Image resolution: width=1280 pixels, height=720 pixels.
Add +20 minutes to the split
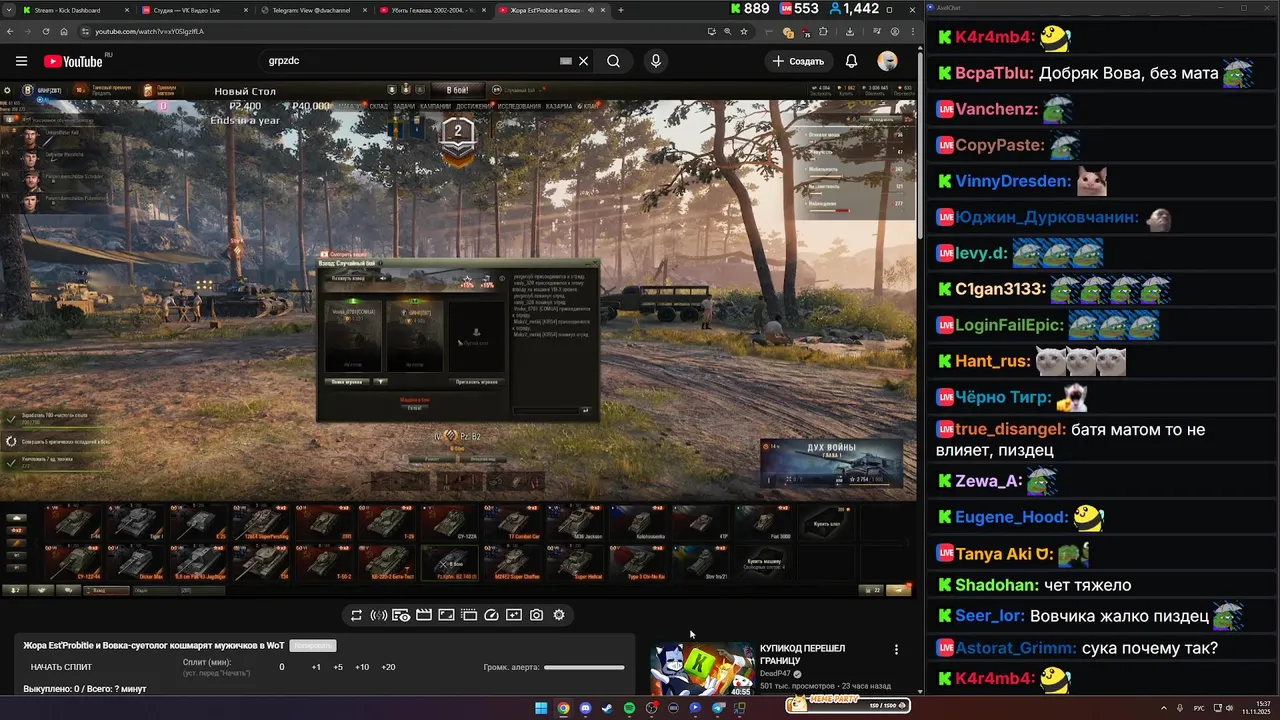(388, 667)
